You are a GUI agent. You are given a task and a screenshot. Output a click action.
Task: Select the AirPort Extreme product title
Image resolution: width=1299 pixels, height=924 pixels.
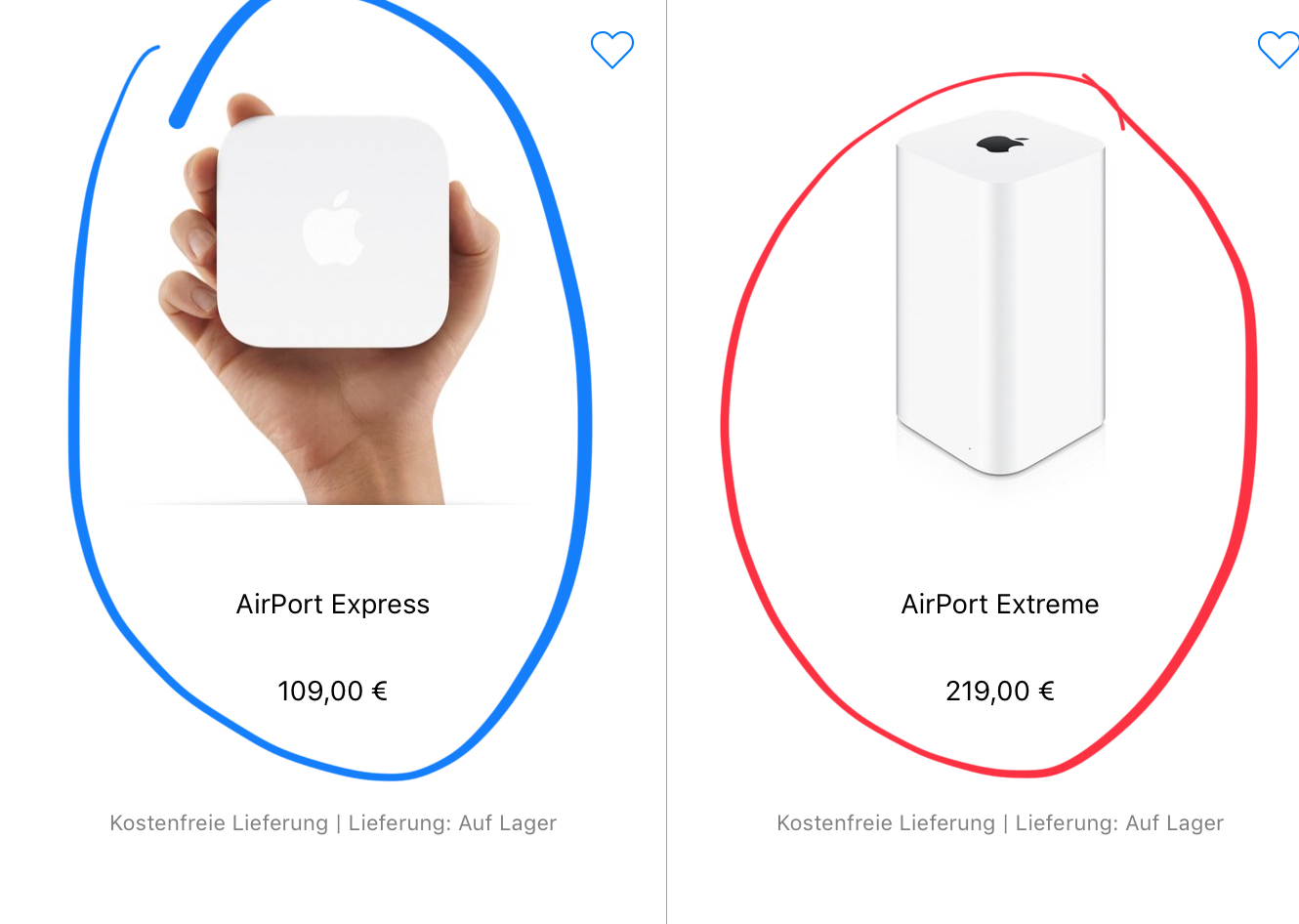[x=1000, y=605]
